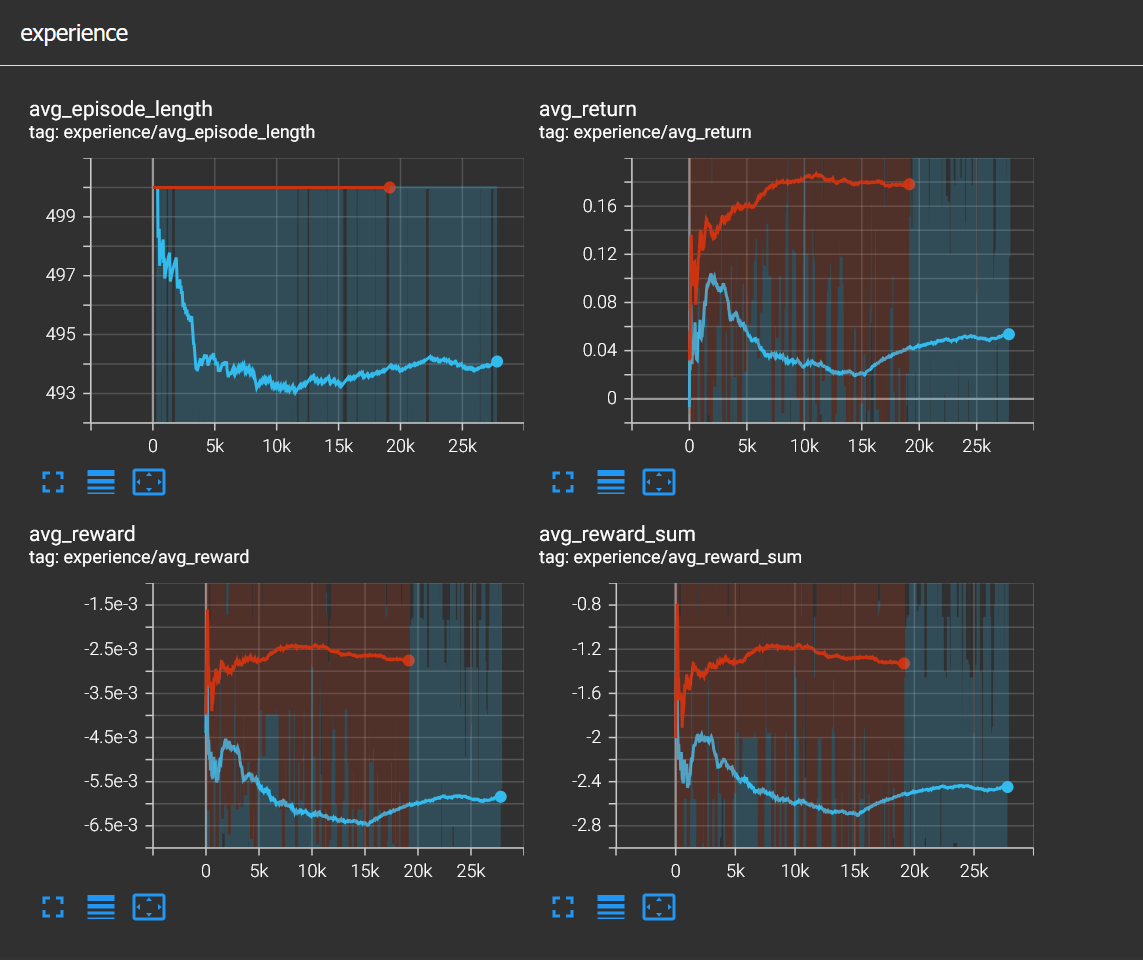This screenshot has height=960, width=1143.
Task: Expand avg_reward chart to full size
Action: (x=53, y=907)
